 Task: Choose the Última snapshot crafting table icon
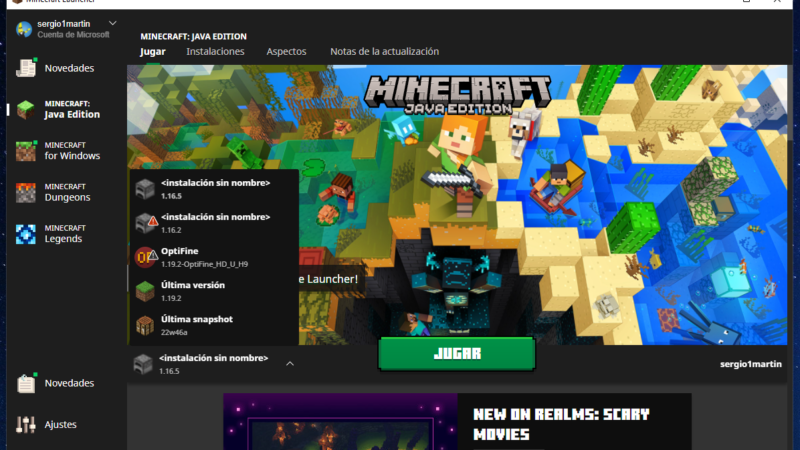click(145, 326)
